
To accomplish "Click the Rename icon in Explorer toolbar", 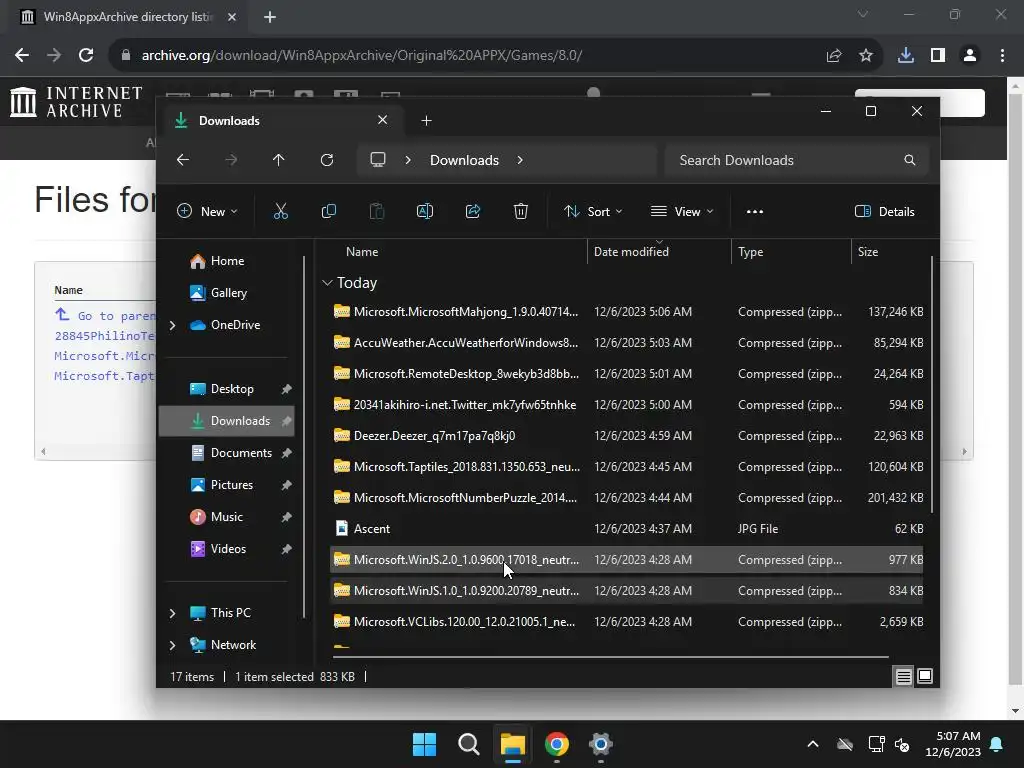I will coord(424,211).
